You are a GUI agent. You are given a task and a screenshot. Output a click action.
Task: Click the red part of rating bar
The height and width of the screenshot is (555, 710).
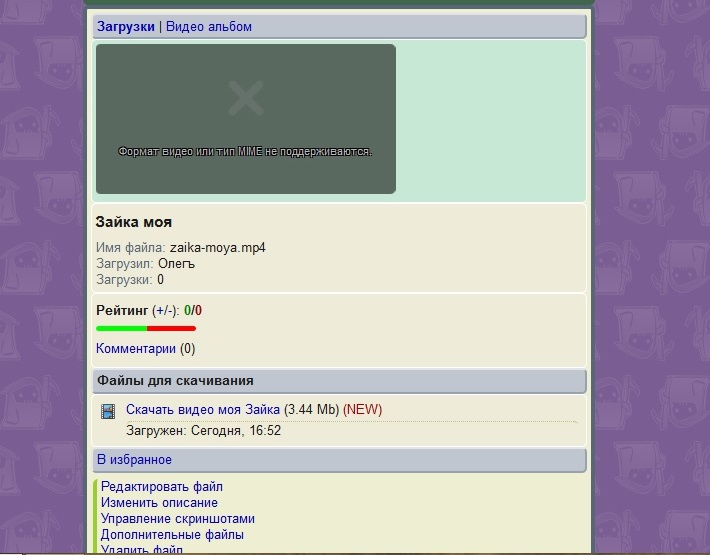coord(172,329)
